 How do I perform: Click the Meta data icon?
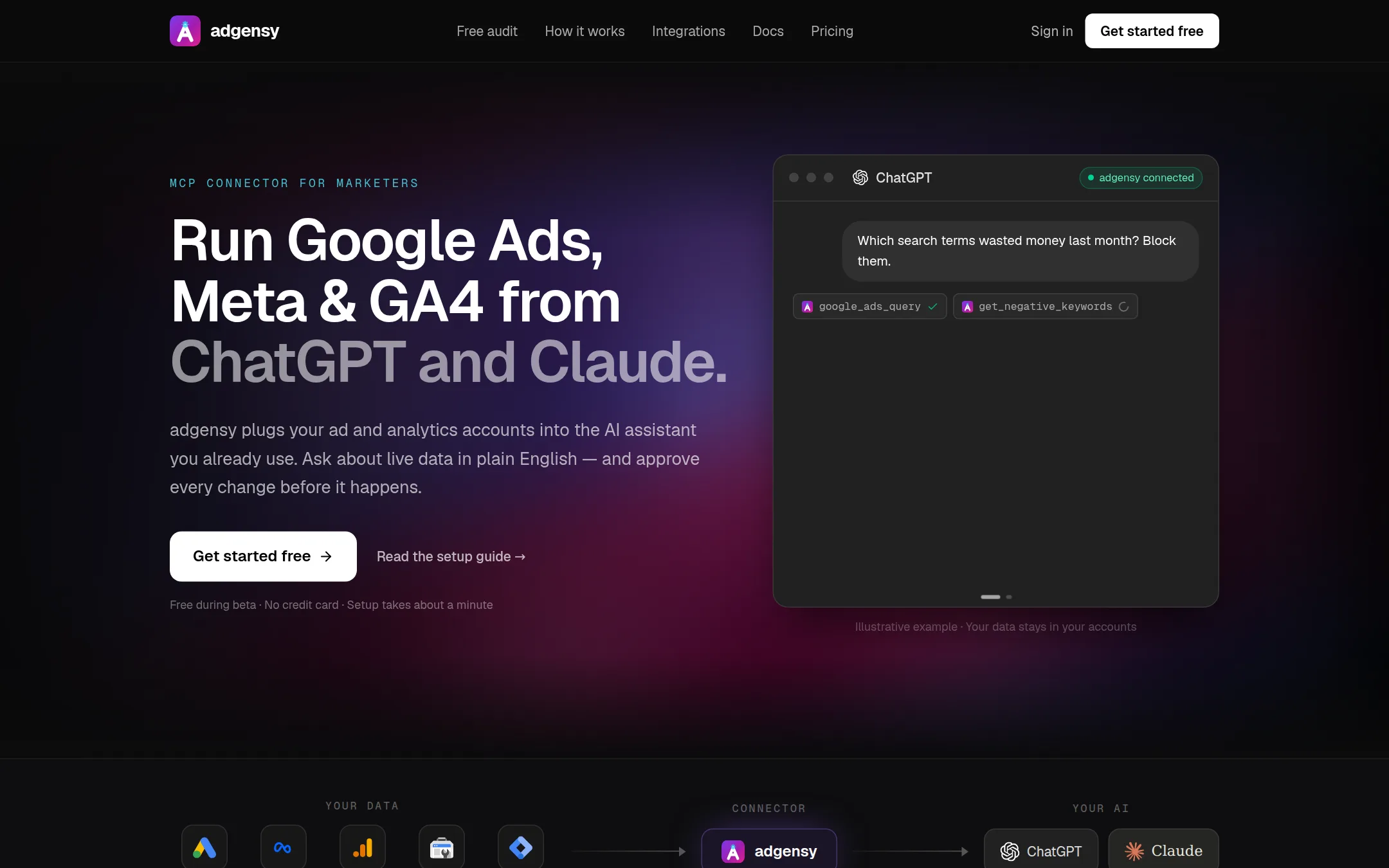(x=284, y=847)
